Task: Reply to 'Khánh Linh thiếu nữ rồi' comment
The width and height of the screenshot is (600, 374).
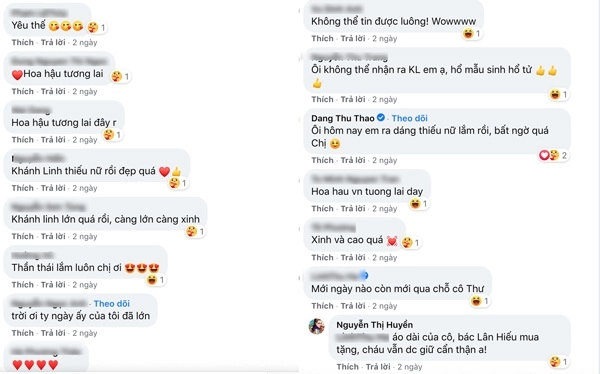Action: (53, 188)
